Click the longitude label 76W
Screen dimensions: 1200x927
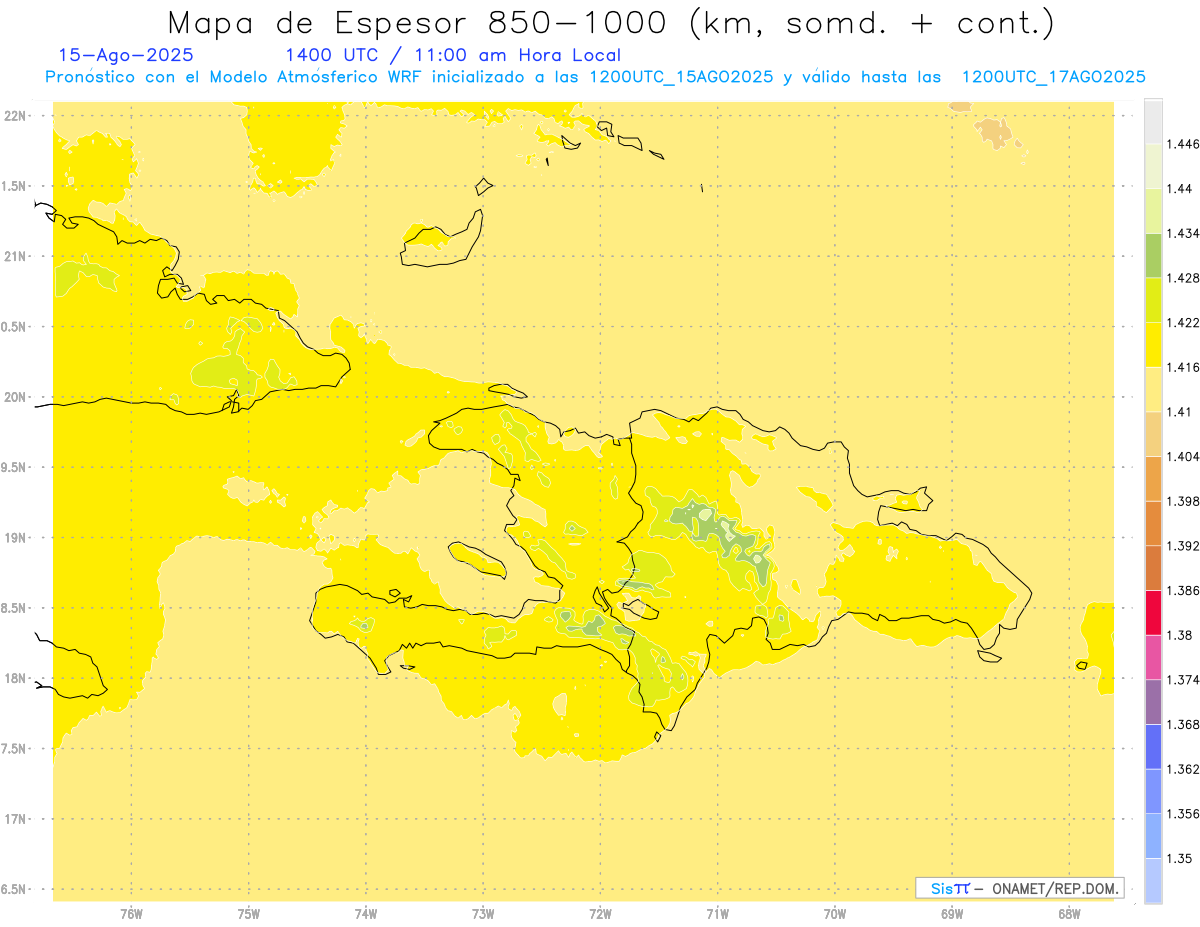[x=131, y=913]
